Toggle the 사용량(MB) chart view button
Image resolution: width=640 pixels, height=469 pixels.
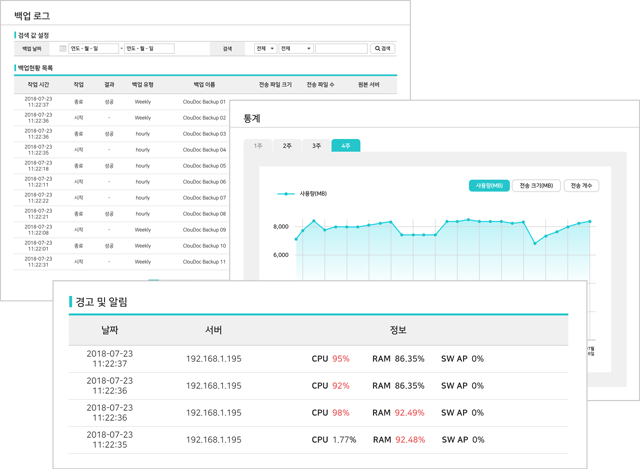point(487,186)
